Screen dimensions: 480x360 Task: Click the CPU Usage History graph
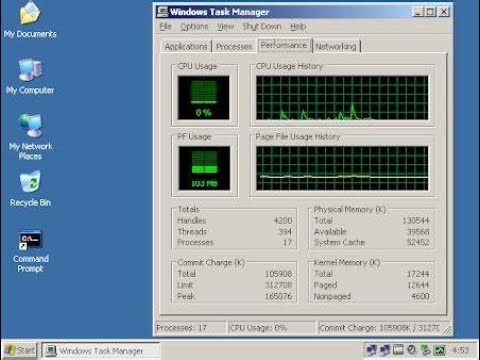click(342, 98)
